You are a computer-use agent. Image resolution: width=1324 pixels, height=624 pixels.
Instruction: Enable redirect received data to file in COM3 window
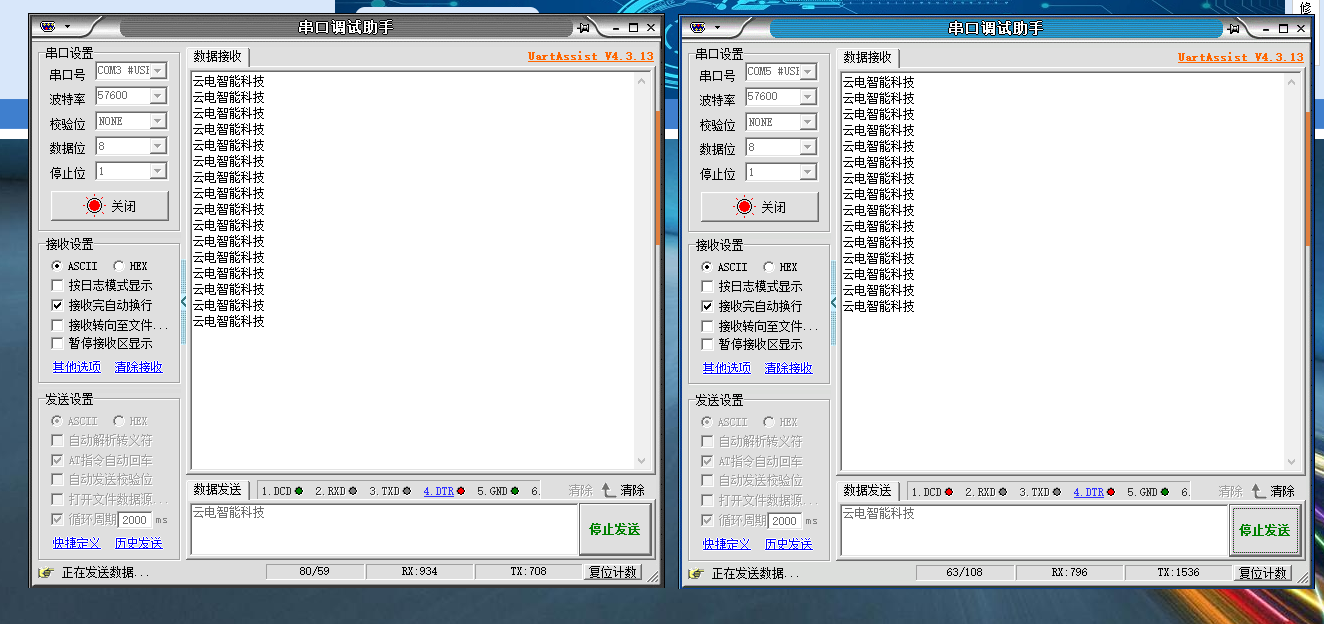coord(57,325)
